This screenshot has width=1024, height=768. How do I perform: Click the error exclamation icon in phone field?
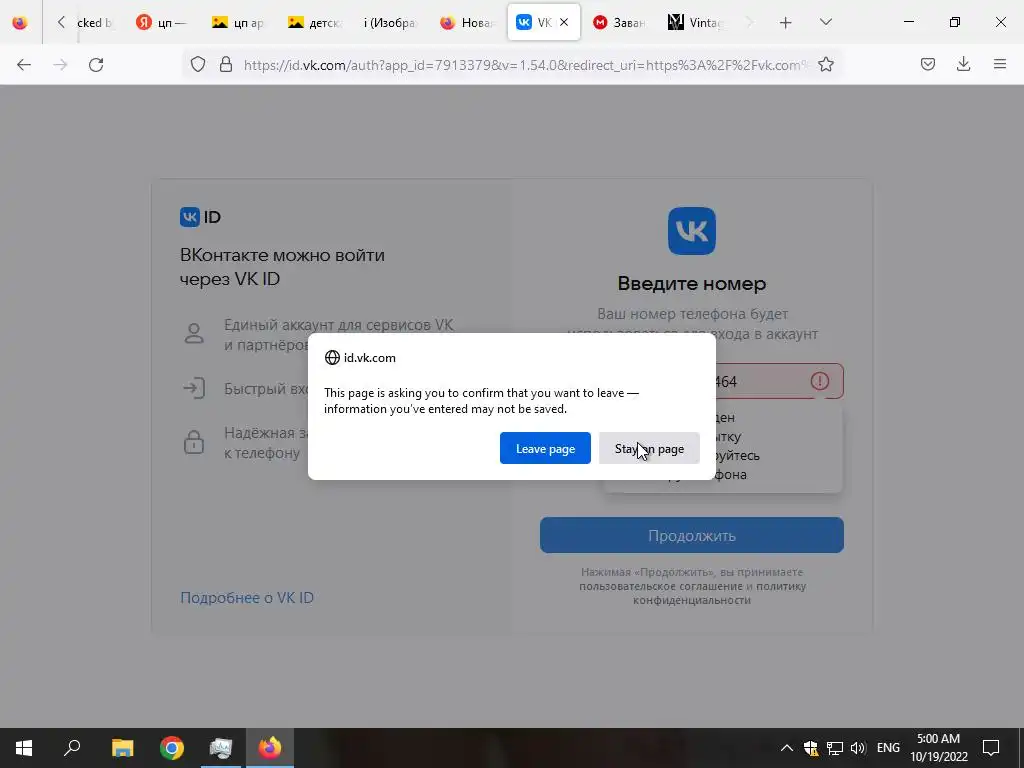[x=820, y=381]
